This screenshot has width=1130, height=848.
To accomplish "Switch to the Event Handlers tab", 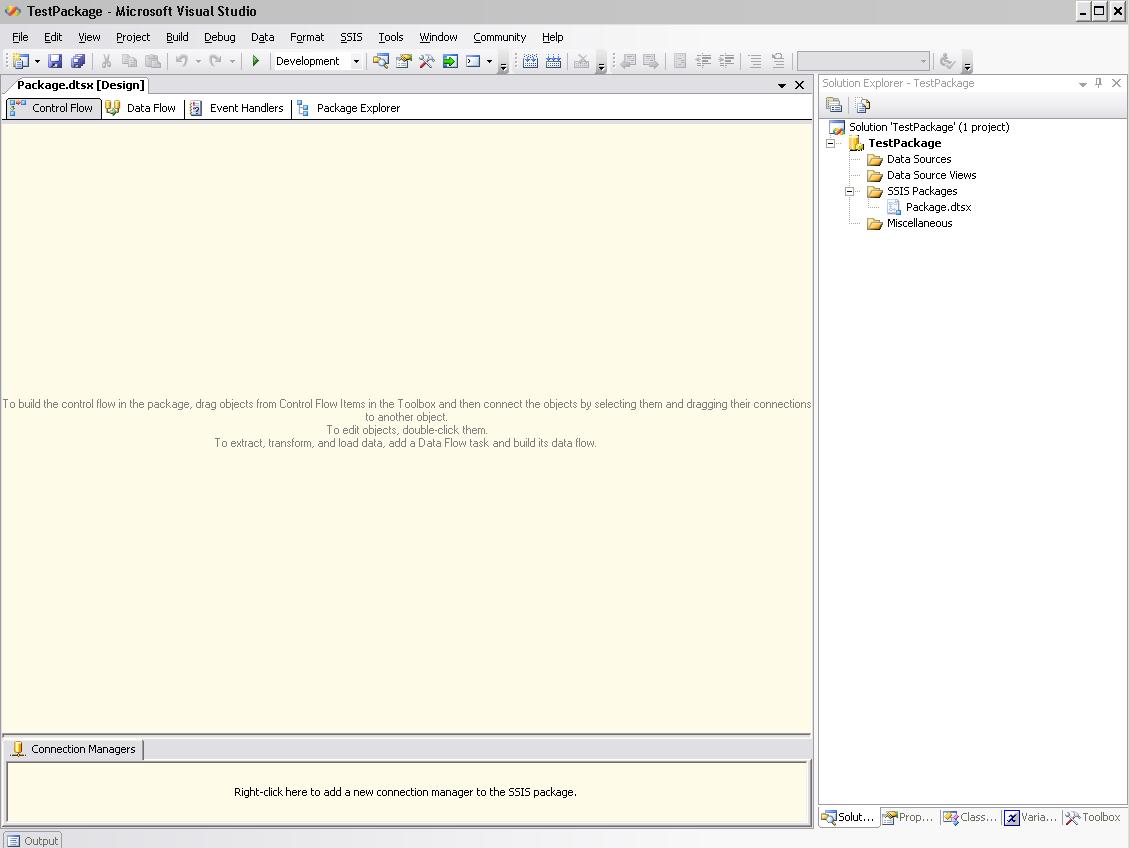I will [x=238, y=108].
